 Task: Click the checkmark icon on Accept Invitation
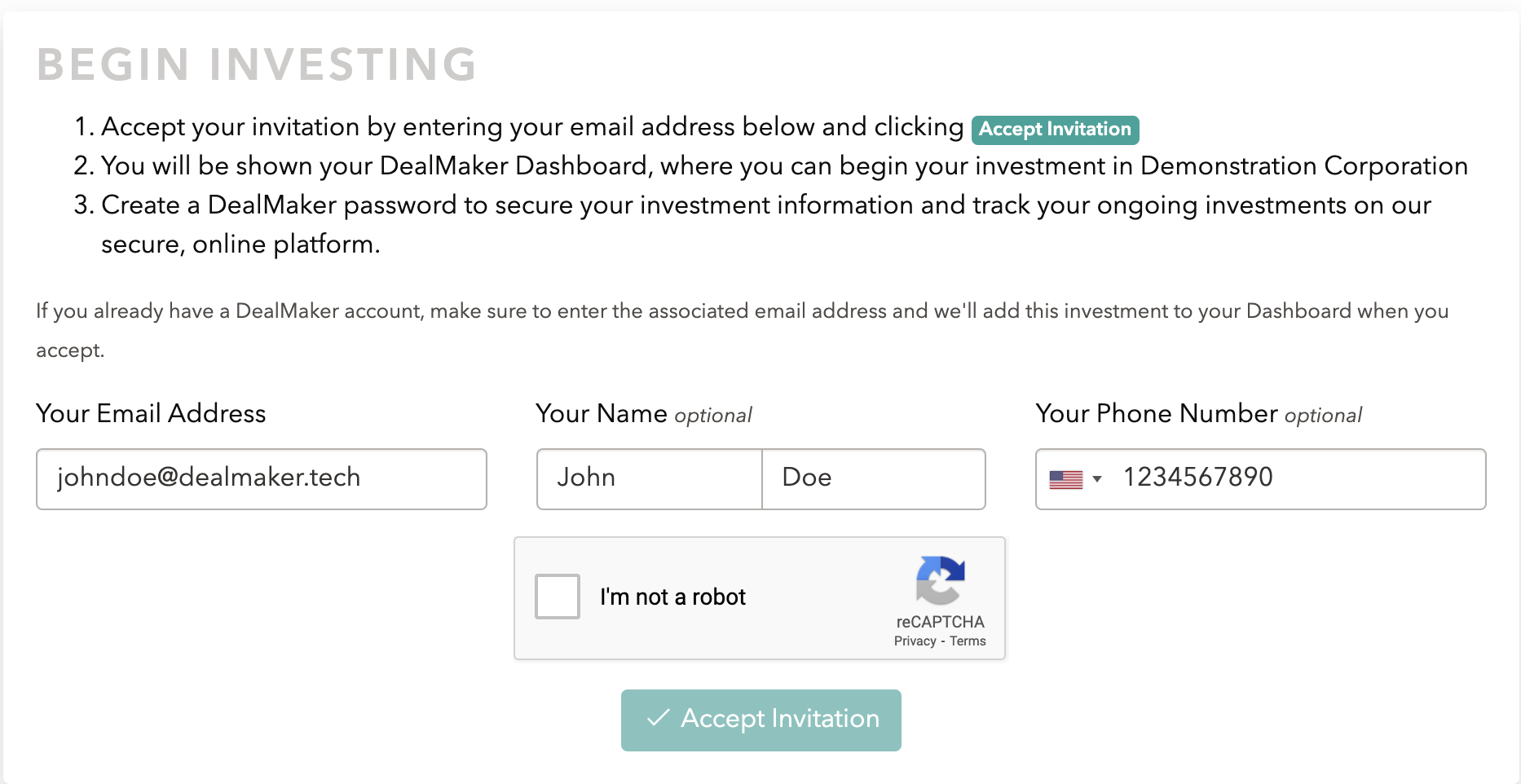pos(658,718)
